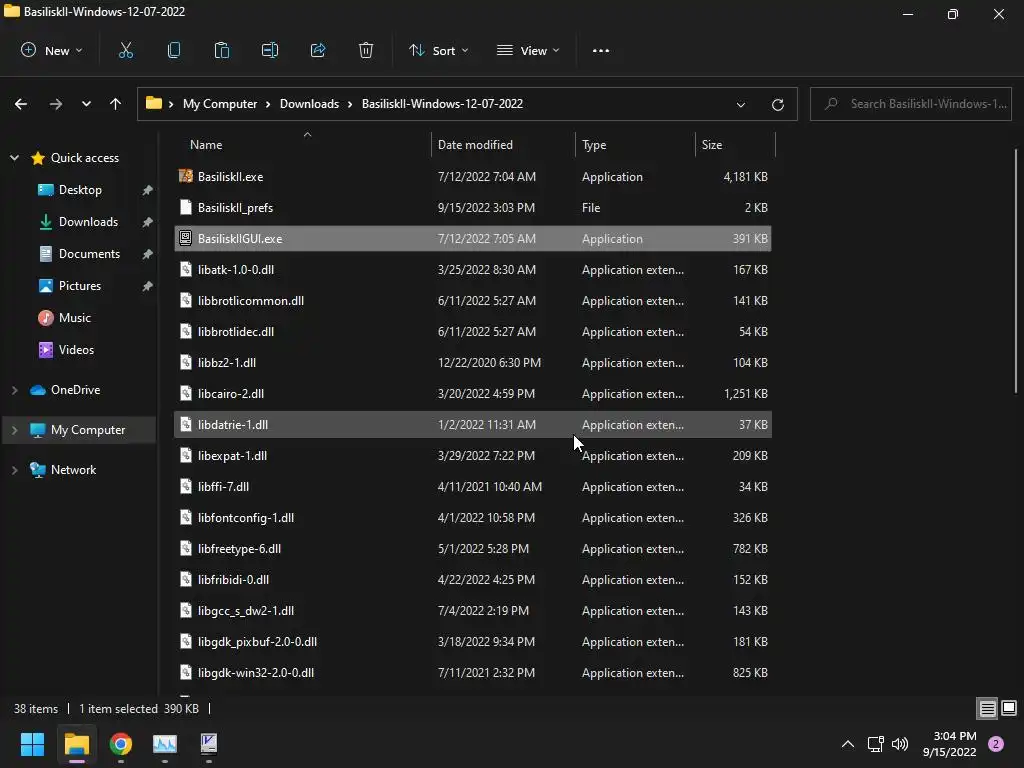The width and height of the screenshot is (1024, 768).
Task: Open Google Chrome from taskbar
Action: tap(121, 744)
